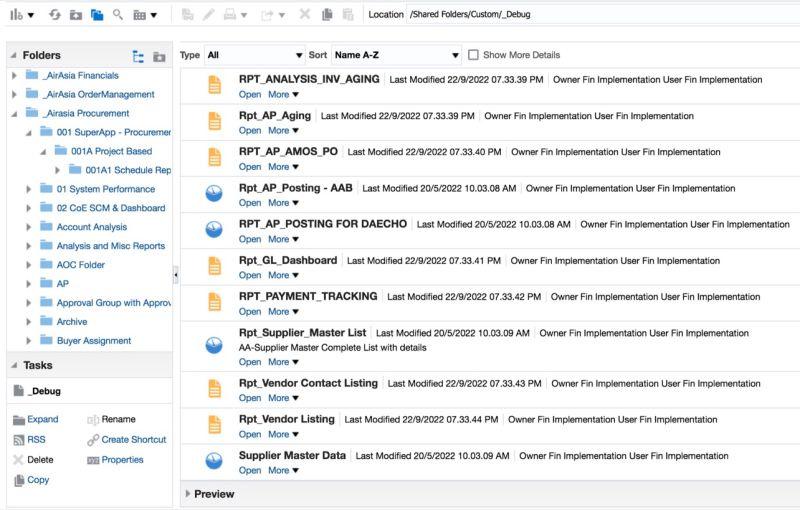Expand the _AirAsia Financials folder
The width and height of the screenshot is (800, 510).
pyautogui.click(x=14, y=75)
